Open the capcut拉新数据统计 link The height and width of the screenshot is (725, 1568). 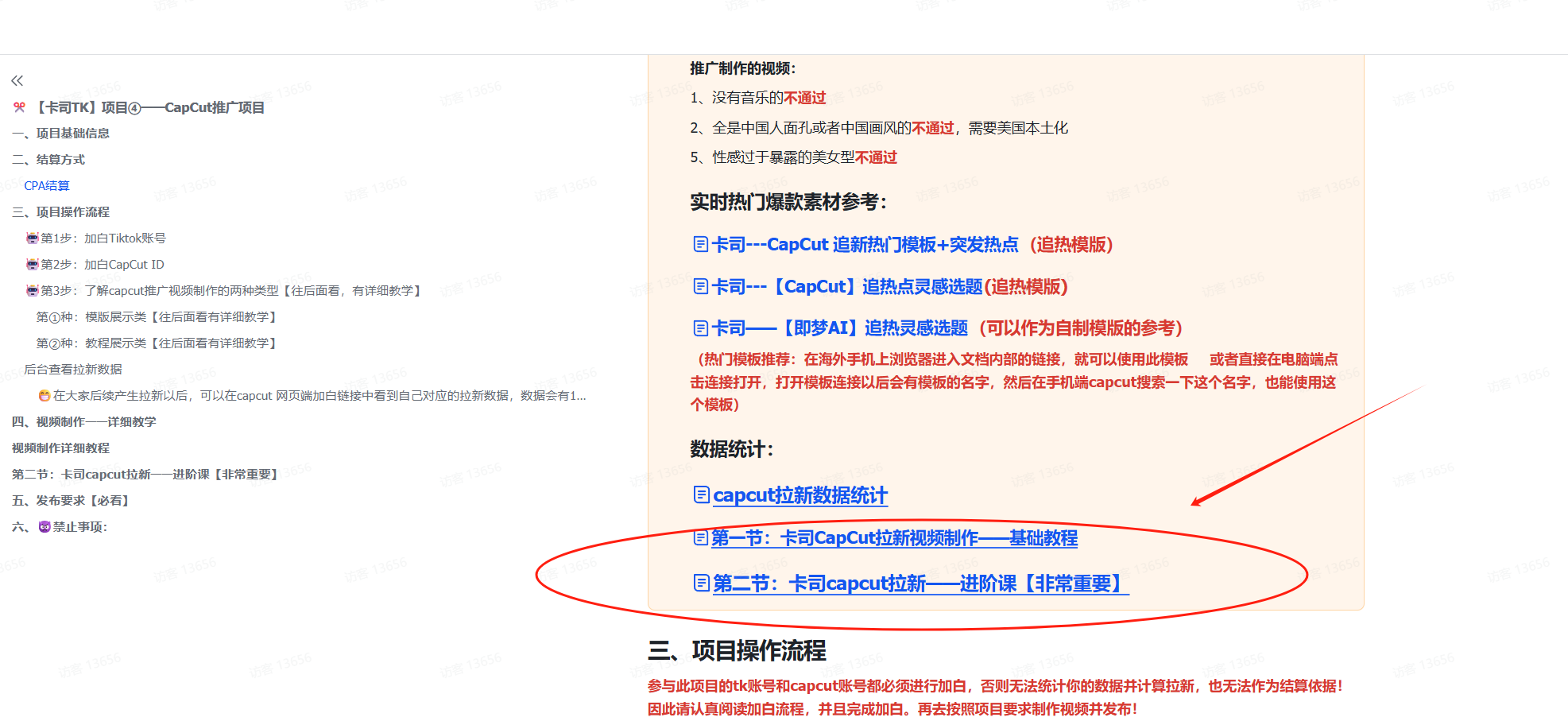(x=800, y=495)
